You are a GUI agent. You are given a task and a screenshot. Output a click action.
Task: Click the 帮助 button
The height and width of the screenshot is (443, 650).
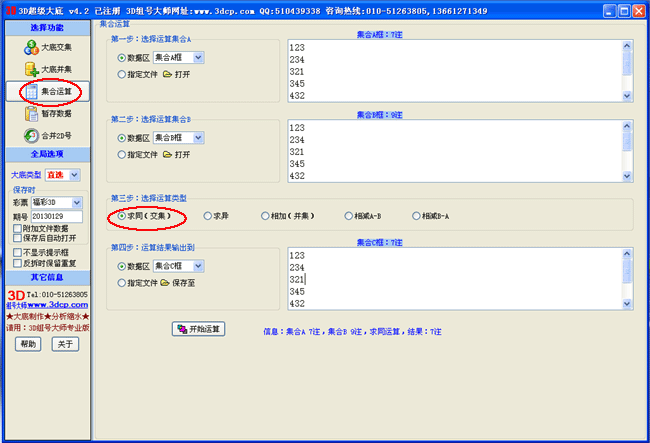28,344
